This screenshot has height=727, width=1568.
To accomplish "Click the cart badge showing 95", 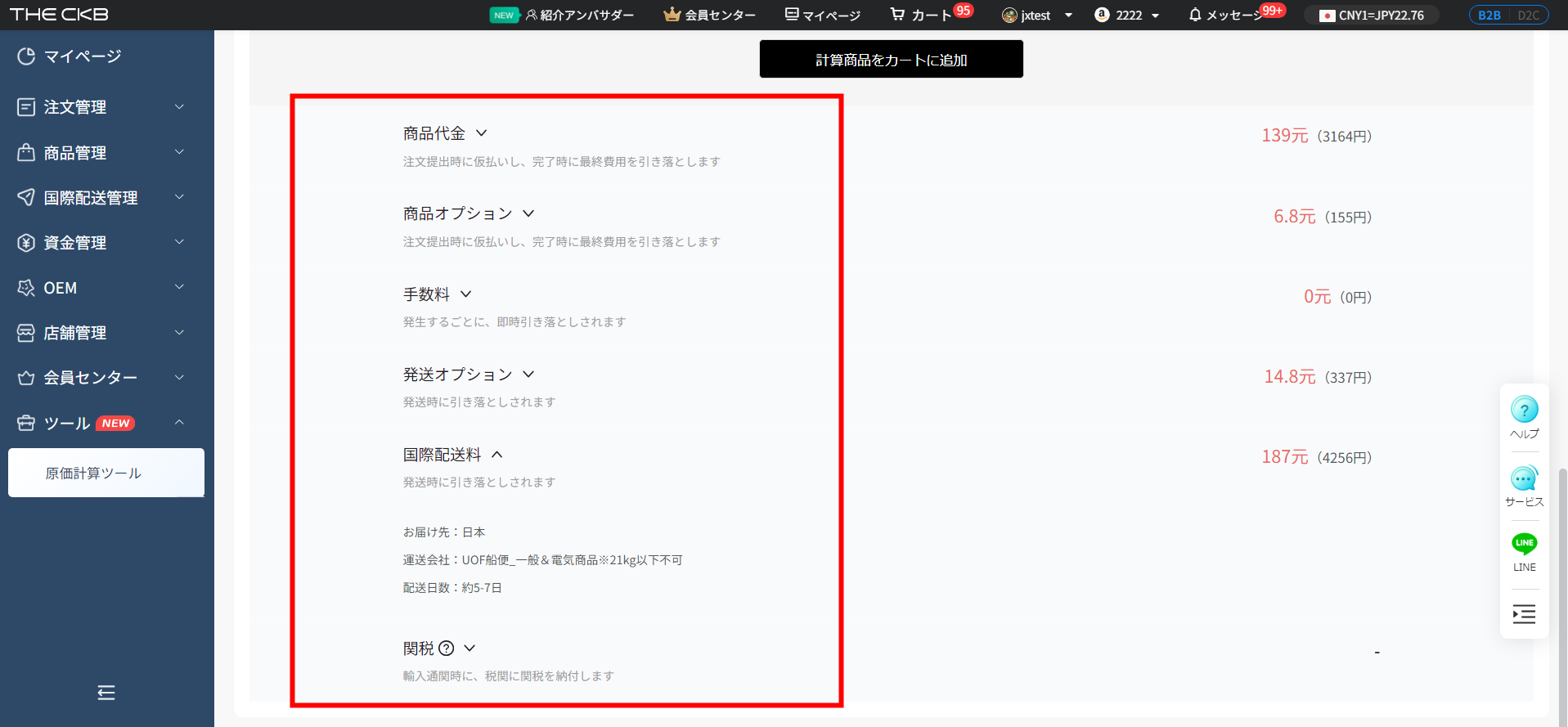I will click(x=964, y=11).
